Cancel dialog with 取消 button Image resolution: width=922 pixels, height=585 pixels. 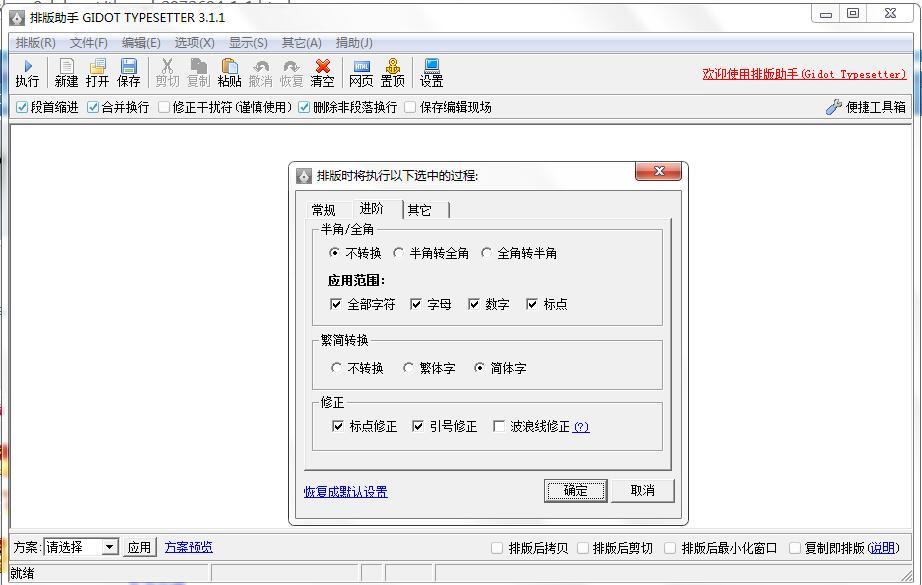point(643,490)
